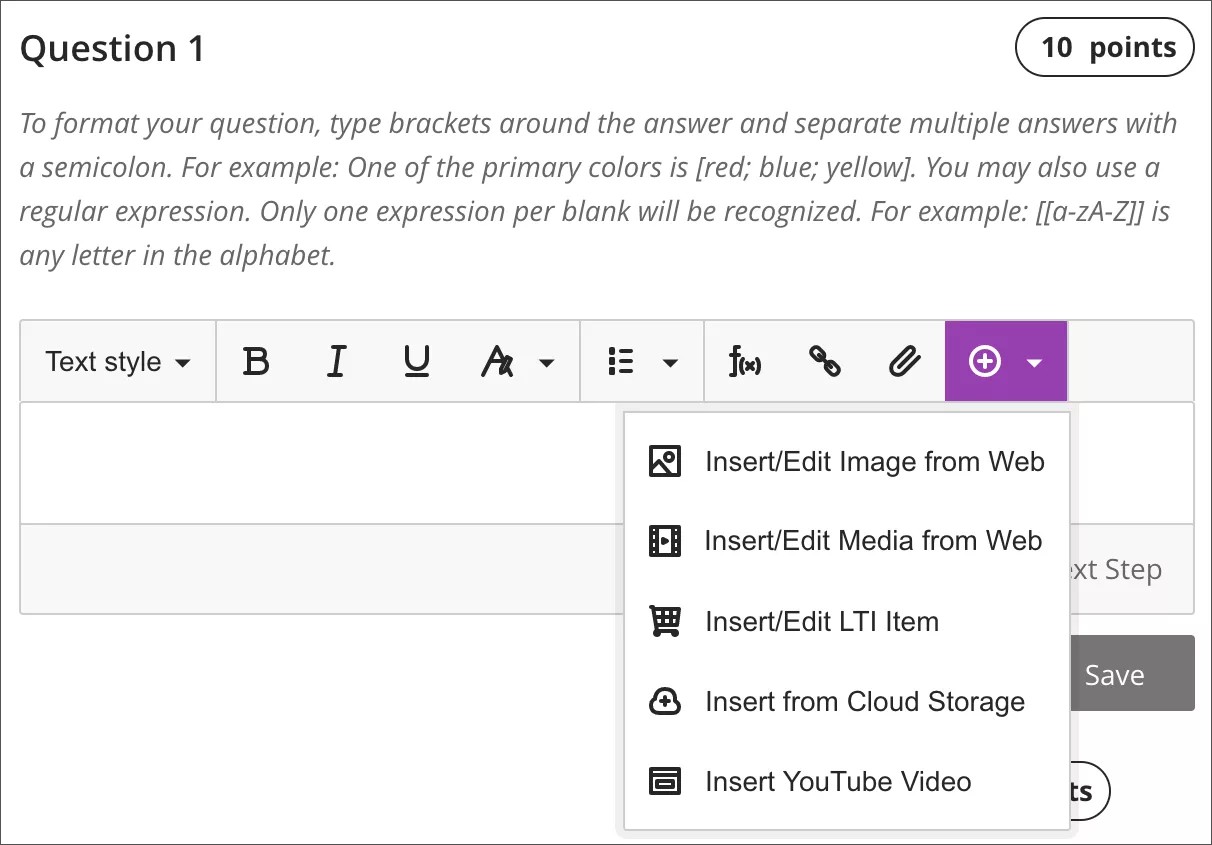Insert a math formula

[746, 361]
